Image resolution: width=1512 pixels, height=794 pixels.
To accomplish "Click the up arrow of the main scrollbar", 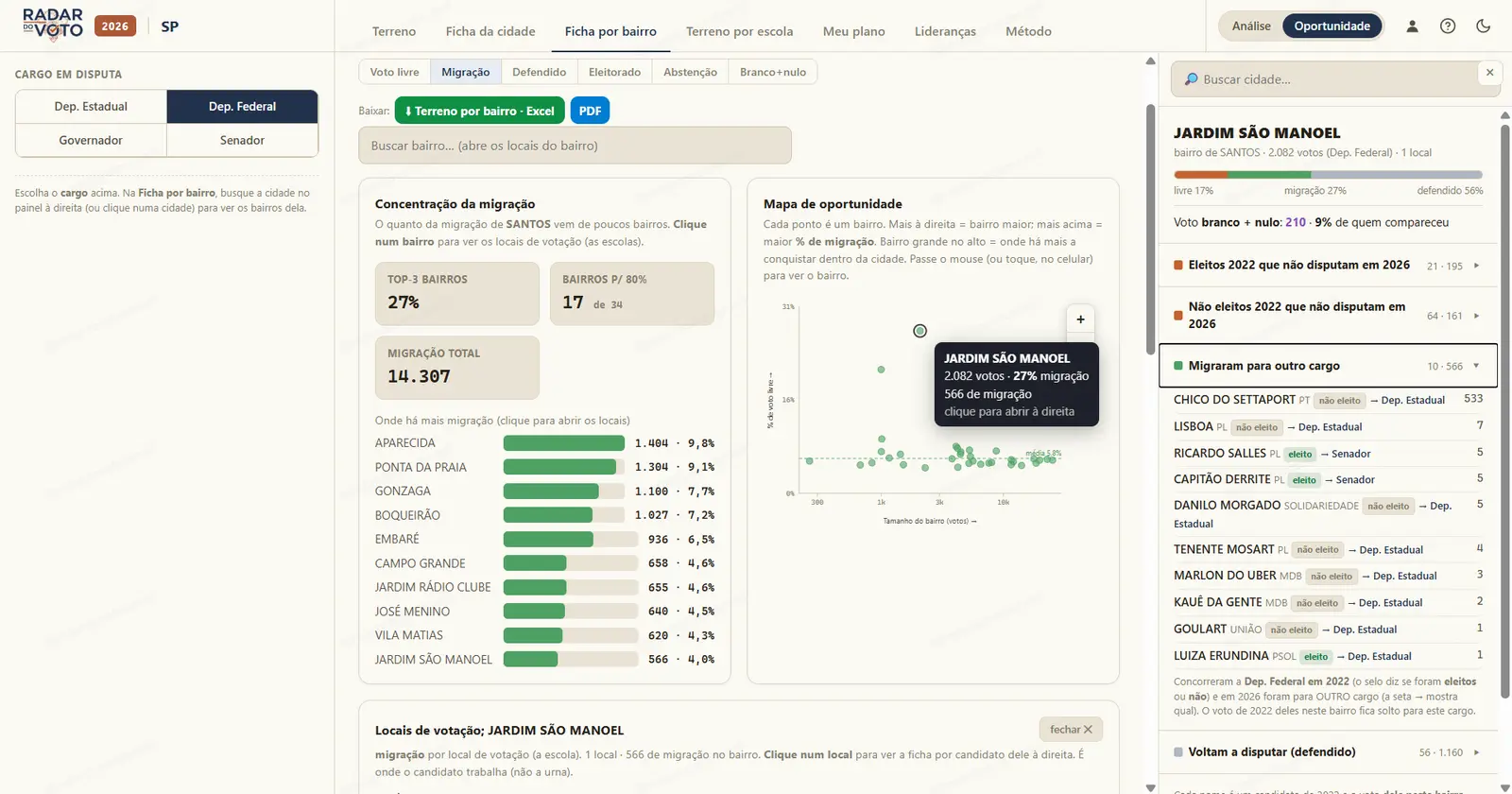I will [x=1150, y=61].
